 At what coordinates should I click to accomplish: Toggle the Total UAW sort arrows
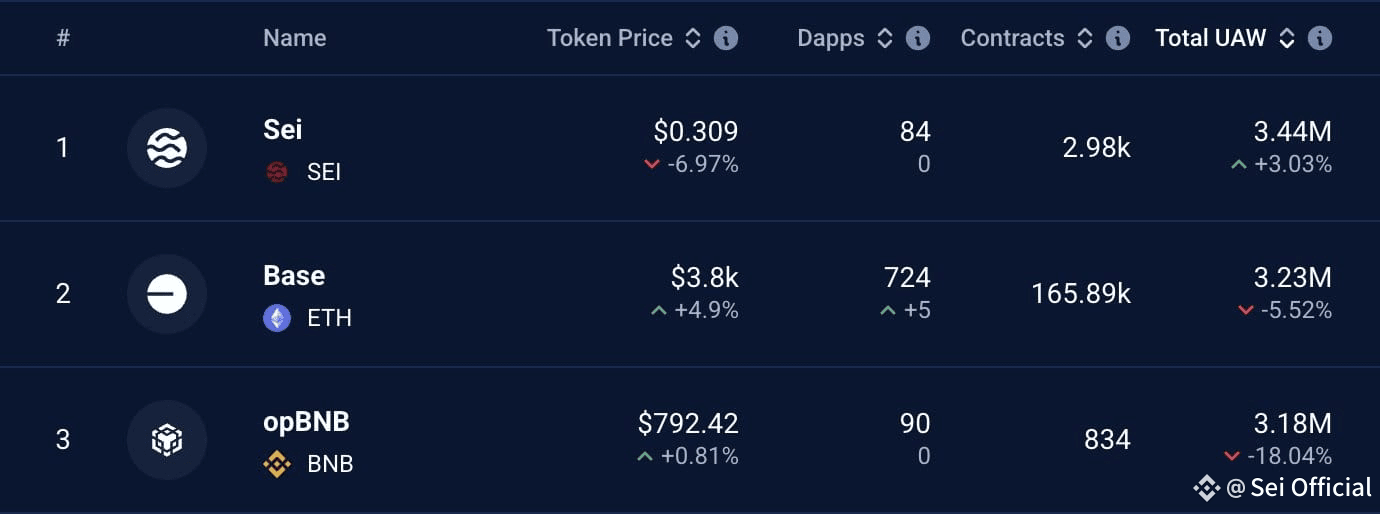(1287, 38)
